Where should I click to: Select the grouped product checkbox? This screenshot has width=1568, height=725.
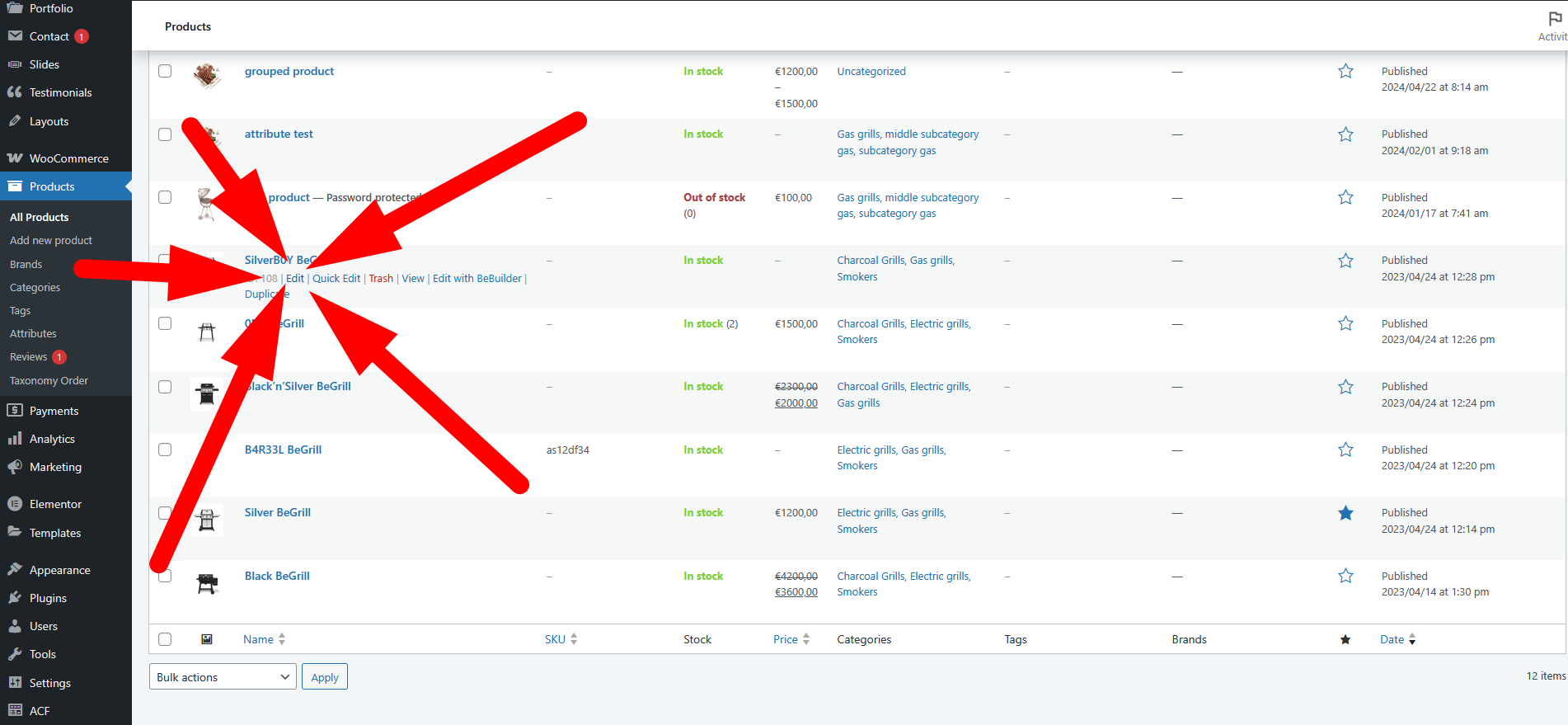[165, 71]
